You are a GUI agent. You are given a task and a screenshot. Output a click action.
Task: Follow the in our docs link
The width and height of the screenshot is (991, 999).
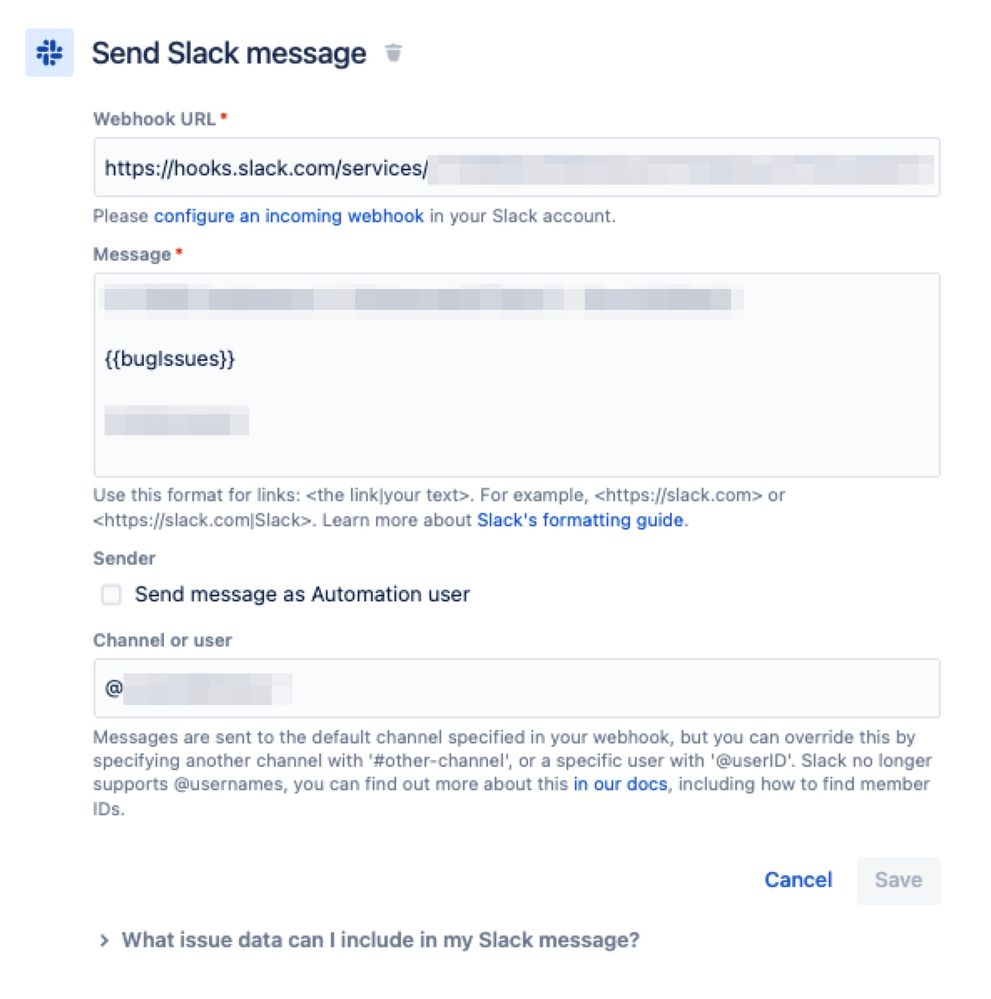(620, 784)
